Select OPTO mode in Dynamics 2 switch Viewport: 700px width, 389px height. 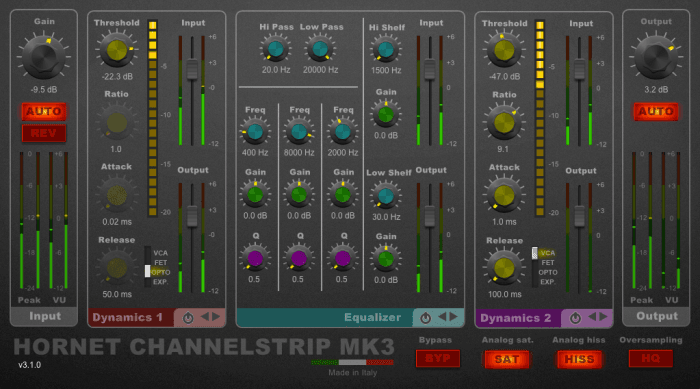click(548, 272)
